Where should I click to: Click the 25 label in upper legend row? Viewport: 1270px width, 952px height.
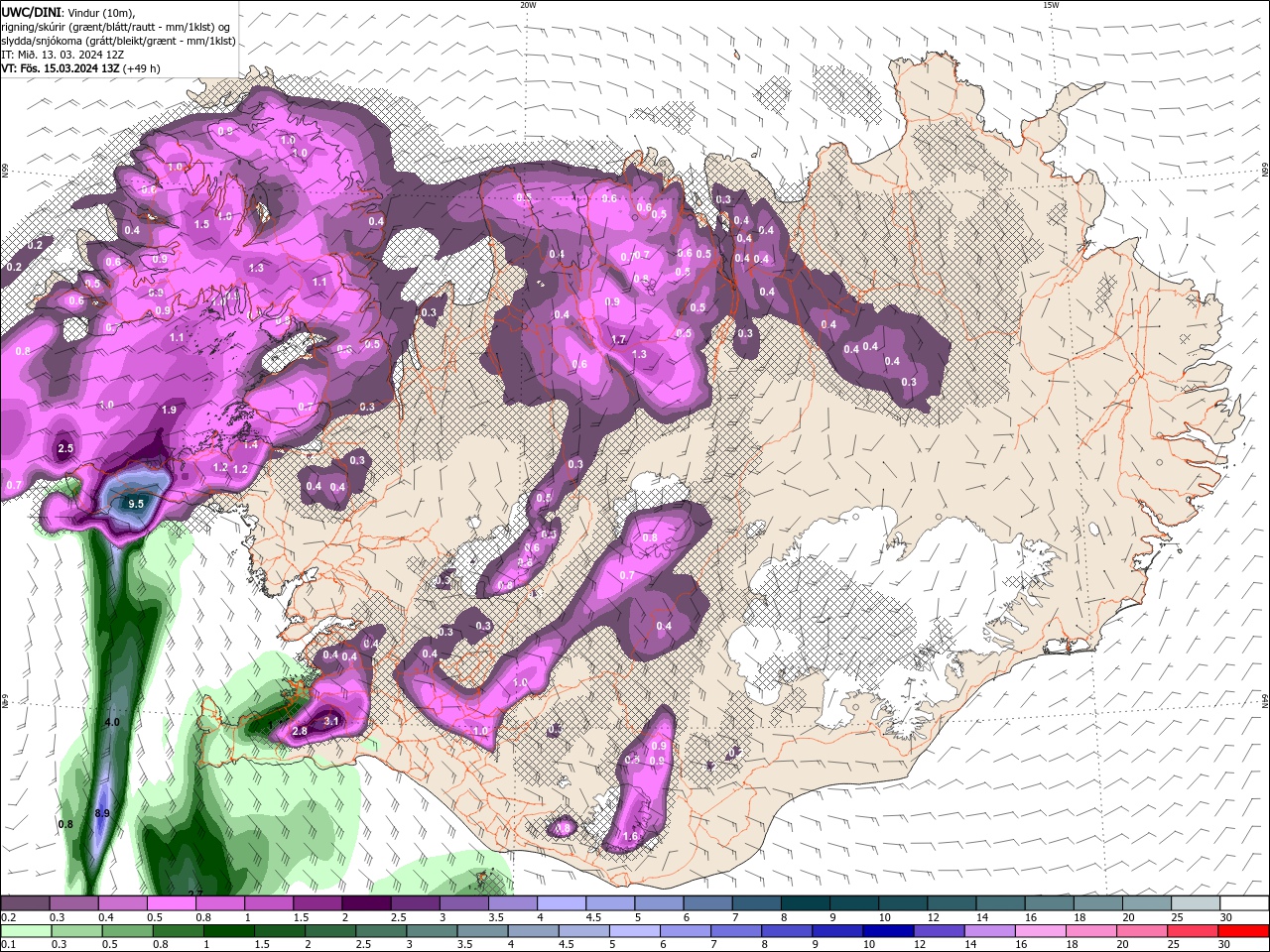coord(1178,917)
